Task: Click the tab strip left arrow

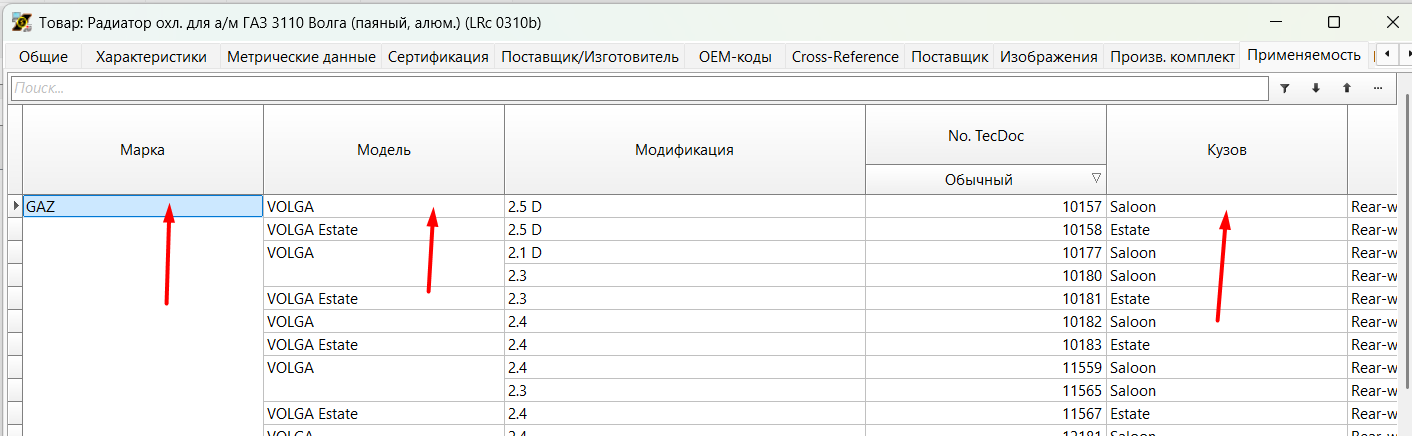Action: click(x=1388, y=56)
